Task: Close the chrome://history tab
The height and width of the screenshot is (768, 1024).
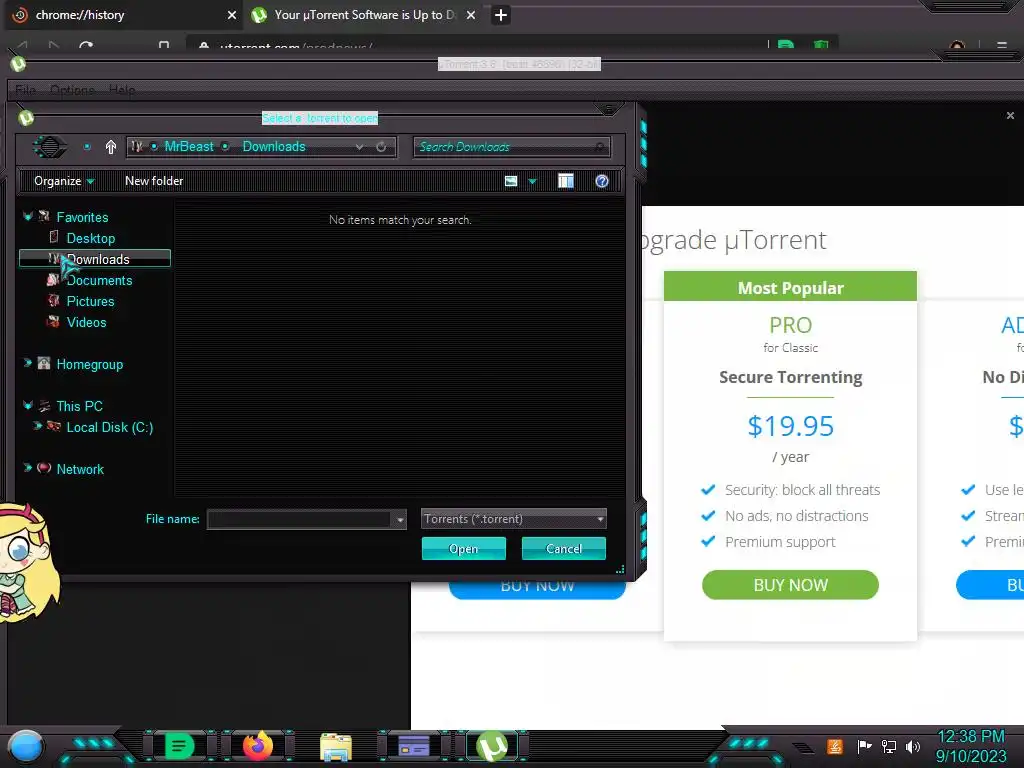Action: click(231, 15)
